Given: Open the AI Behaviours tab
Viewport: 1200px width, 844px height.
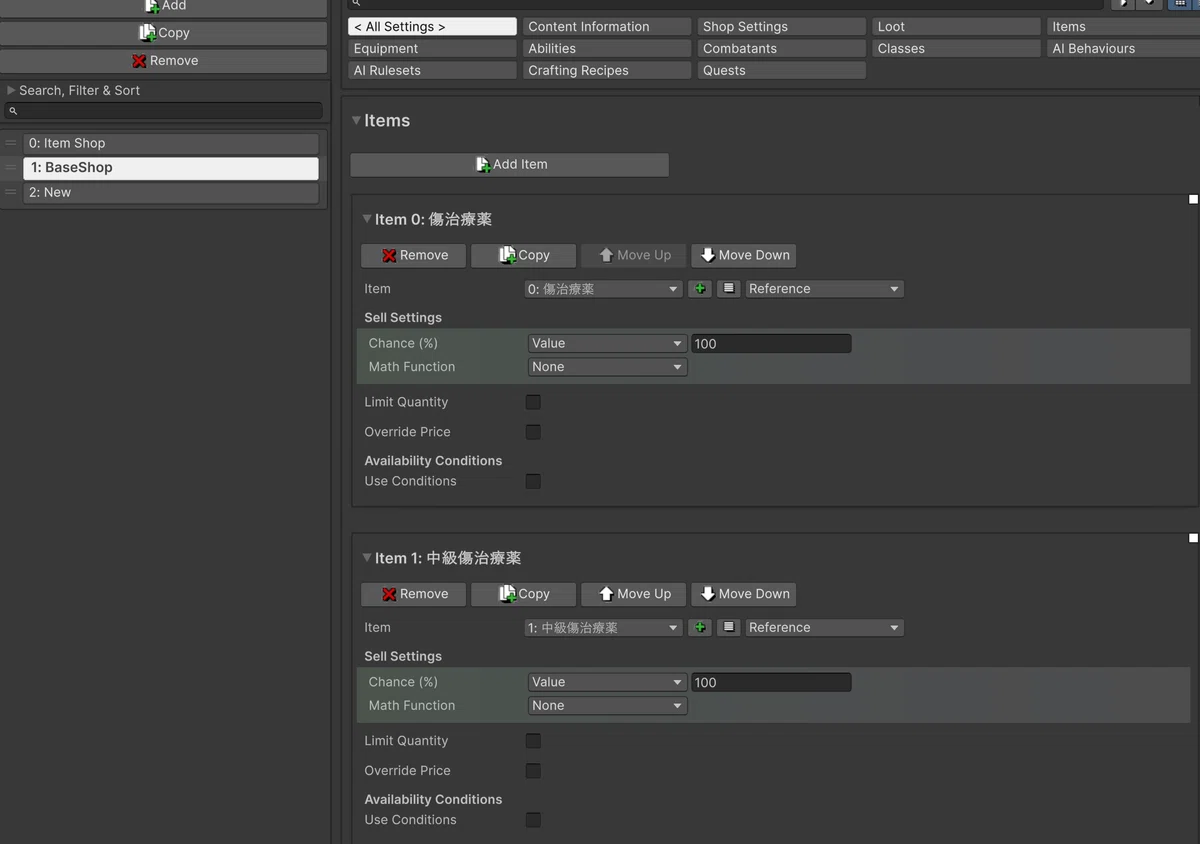Looking at the screenshot, I should tap(1123, 49).
